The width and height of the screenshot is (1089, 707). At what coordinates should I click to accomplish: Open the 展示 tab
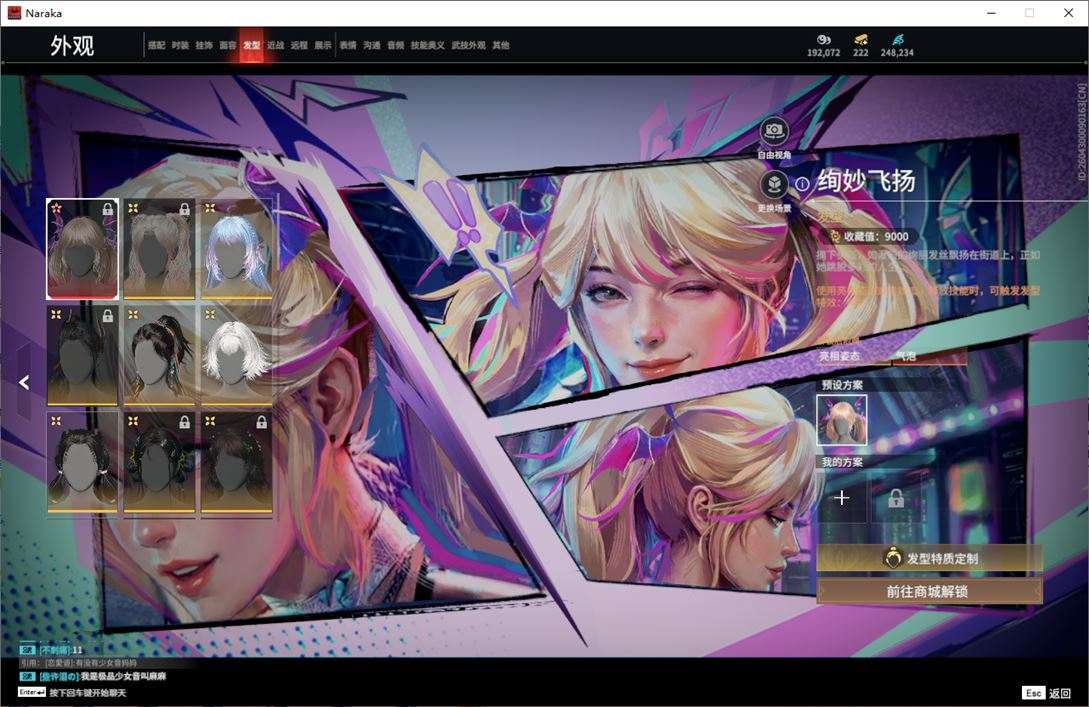323,45
